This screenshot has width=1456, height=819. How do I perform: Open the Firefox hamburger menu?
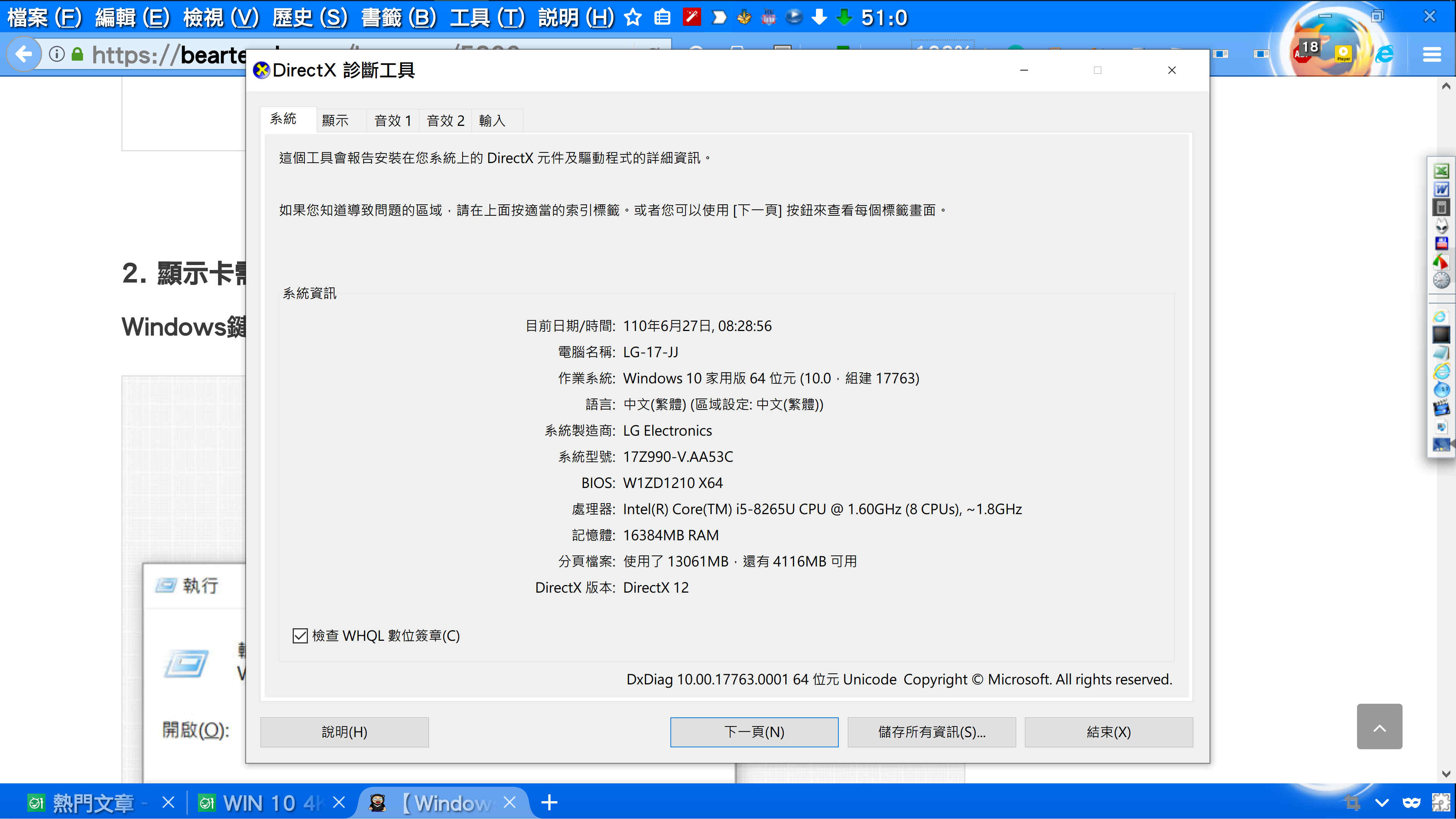(1432, 54)
